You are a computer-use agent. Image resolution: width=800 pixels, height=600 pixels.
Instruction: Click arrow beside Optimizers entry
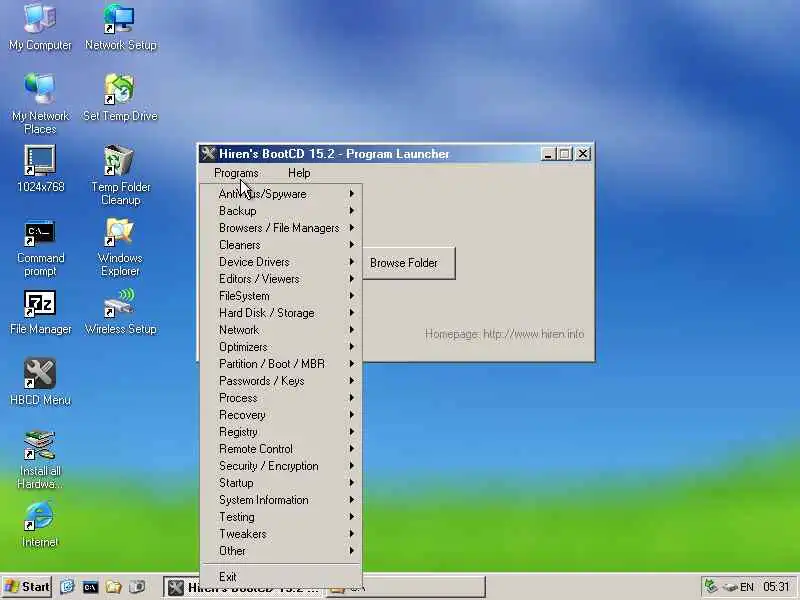point(352,347)
